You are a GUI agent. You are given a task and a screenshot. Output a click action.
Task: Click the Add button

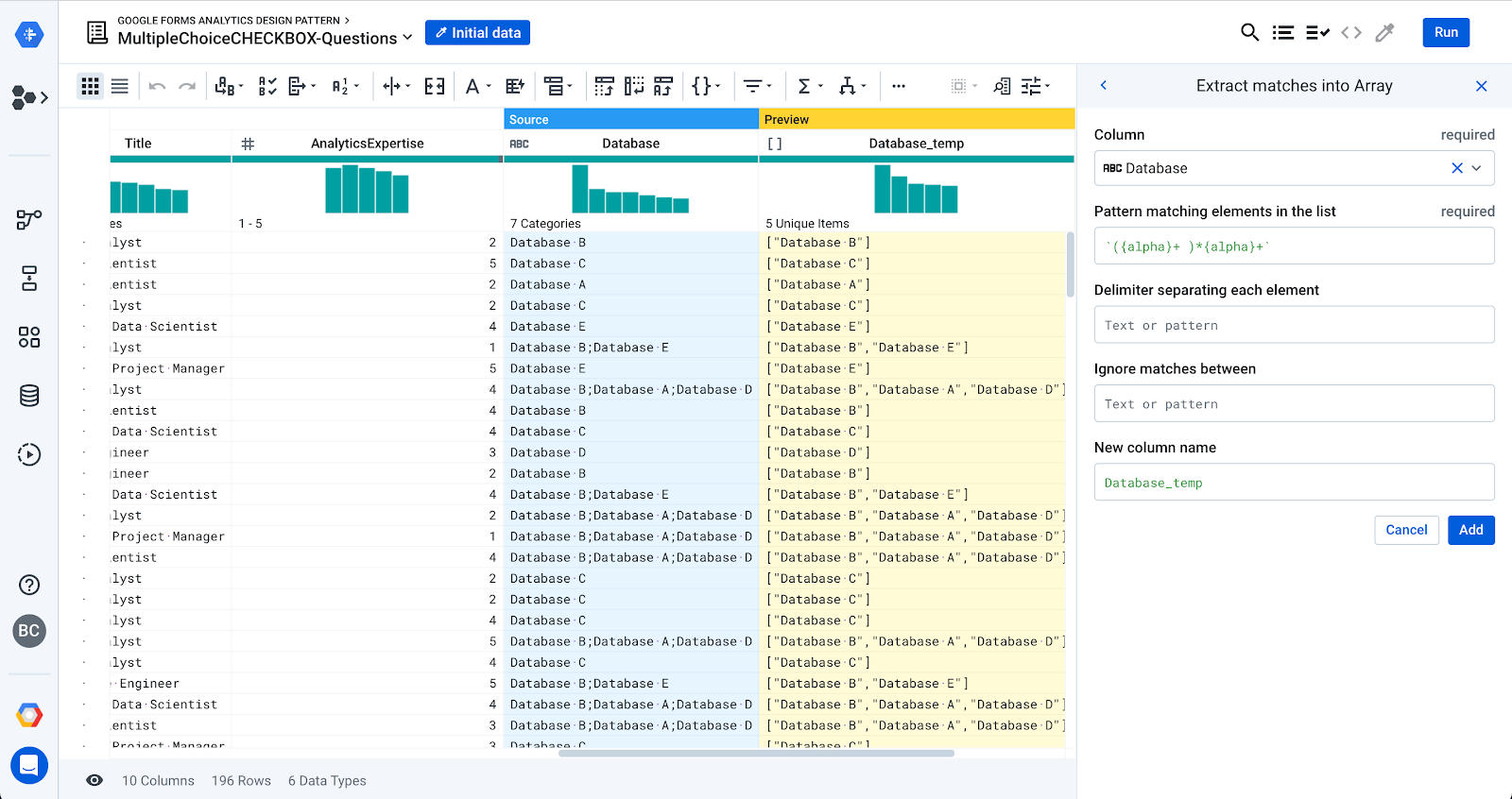tap(1470, 530)
